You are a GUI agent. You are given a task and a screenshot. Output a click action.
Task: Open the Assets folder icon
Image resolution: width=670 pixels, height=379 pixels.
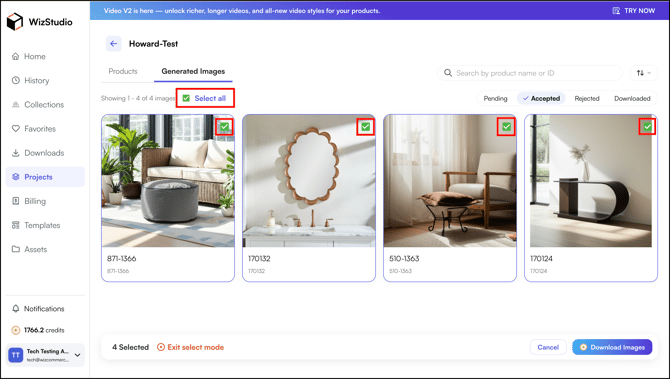point(16,249)
